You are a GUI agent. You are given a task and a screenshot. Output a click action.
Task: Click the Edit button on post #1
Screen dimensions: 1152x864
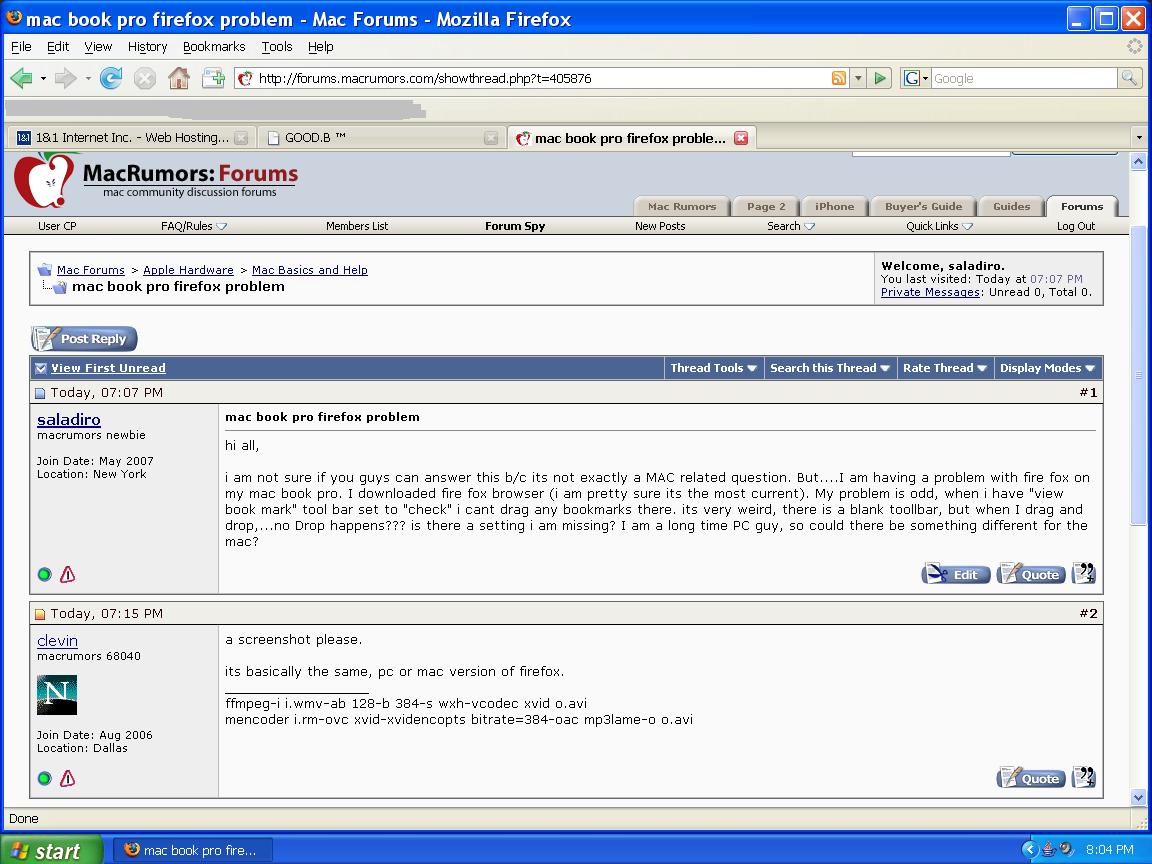(x=956, y=575)
